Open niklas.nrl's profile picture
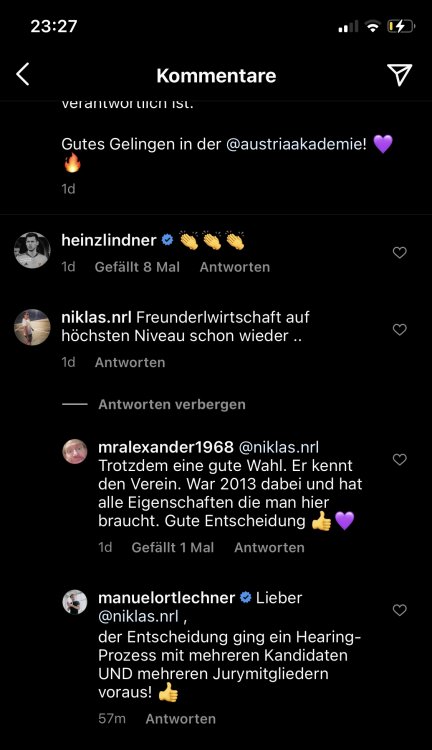 click(32, 327)
